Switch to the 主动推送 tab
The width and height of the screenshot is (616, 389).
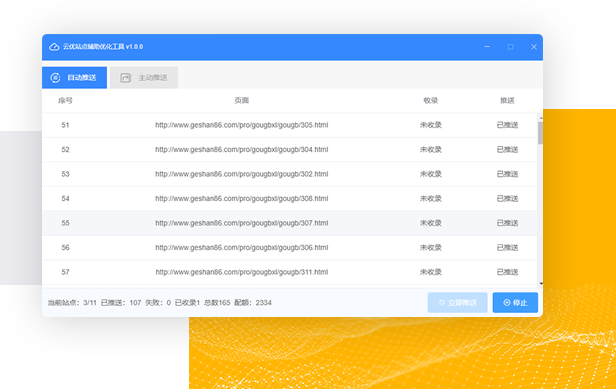point(144,78)
